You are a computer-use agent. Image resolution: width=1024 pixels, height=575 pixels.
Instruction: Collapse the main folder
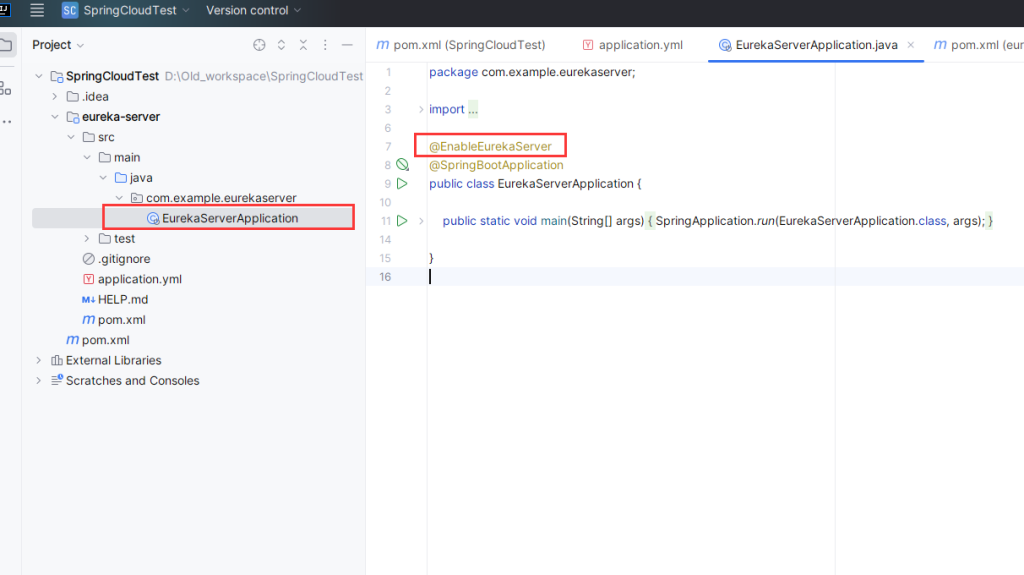[x=87, y=157]
